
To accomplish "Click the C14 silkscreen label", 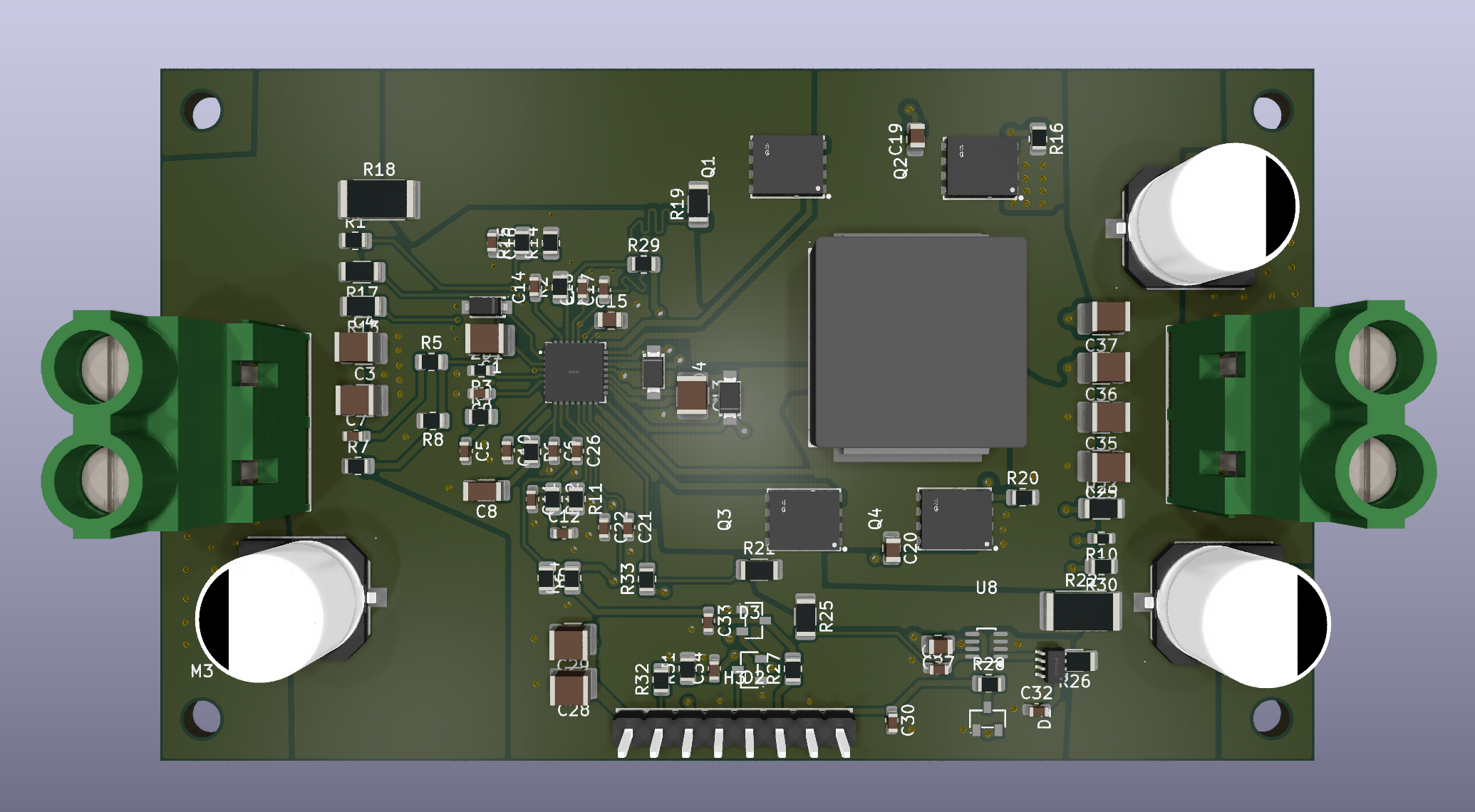I will (518, 287).
